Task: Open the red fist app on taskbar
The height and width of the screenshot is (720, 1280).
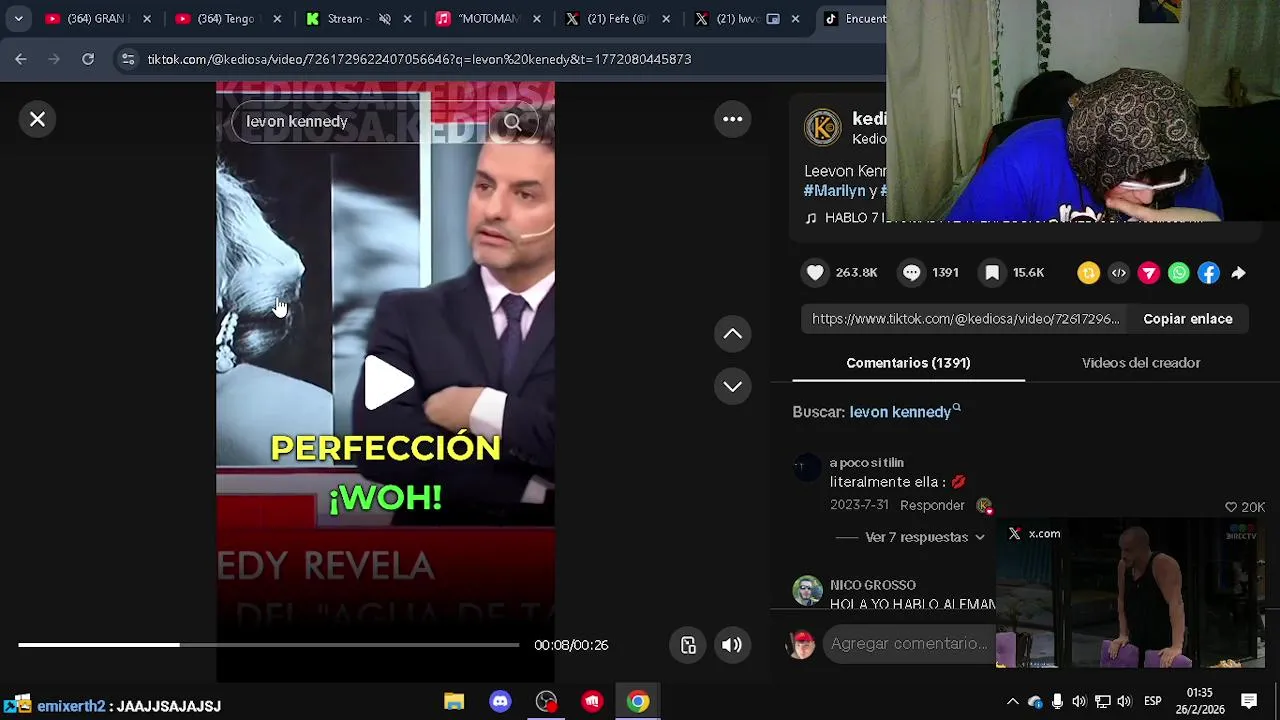Action: [x=592, y=702]
